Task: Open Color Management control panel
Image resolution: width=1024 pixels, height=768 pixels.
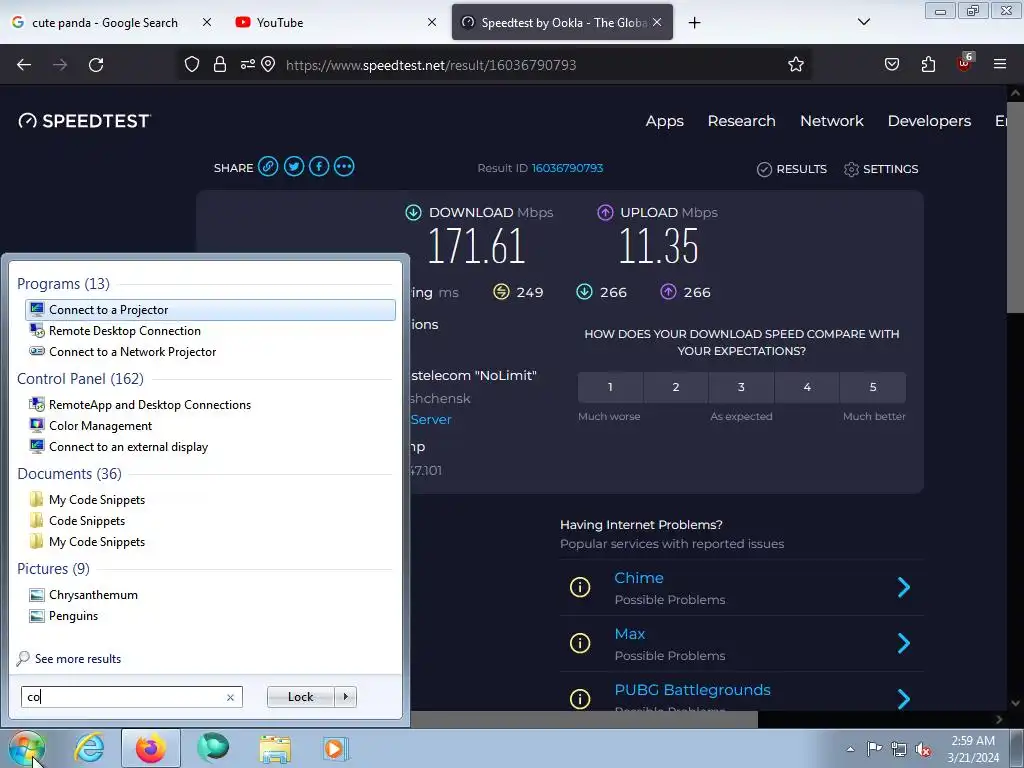Action: point(210,426)
